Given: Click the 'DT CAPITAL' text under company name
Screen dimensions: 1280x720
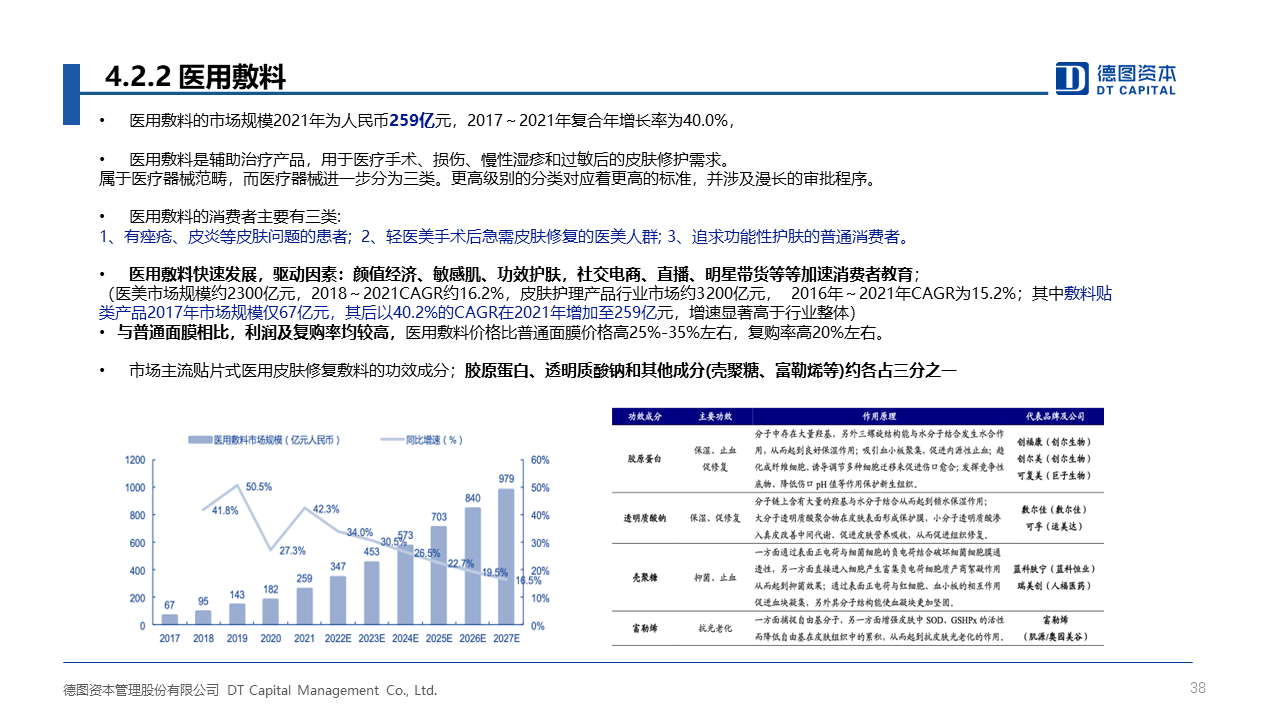Looking at the screenshot, I should (1137, 91).
